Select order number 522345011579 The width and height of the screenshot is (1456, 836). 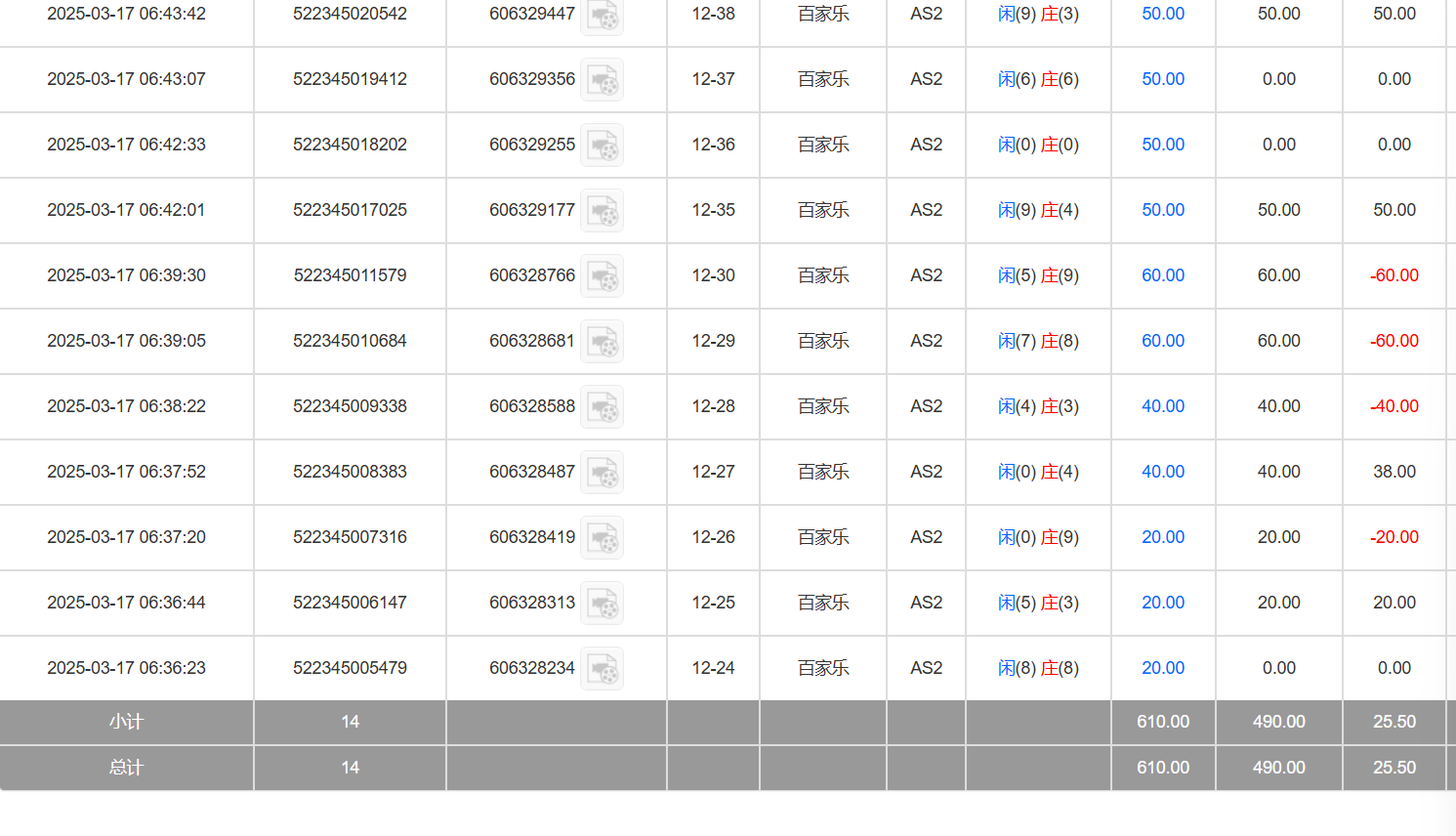pyautogui.click(x=350, y=275)
